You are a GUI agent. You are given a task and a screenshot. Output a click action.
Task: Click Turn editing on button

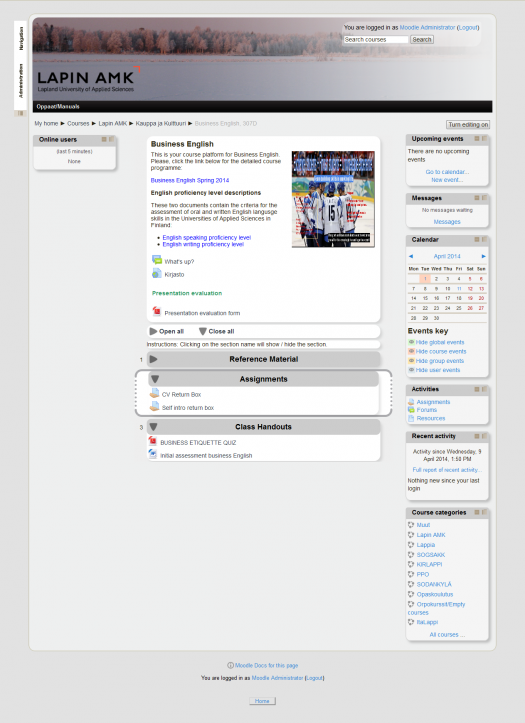(x=468, y=124)
